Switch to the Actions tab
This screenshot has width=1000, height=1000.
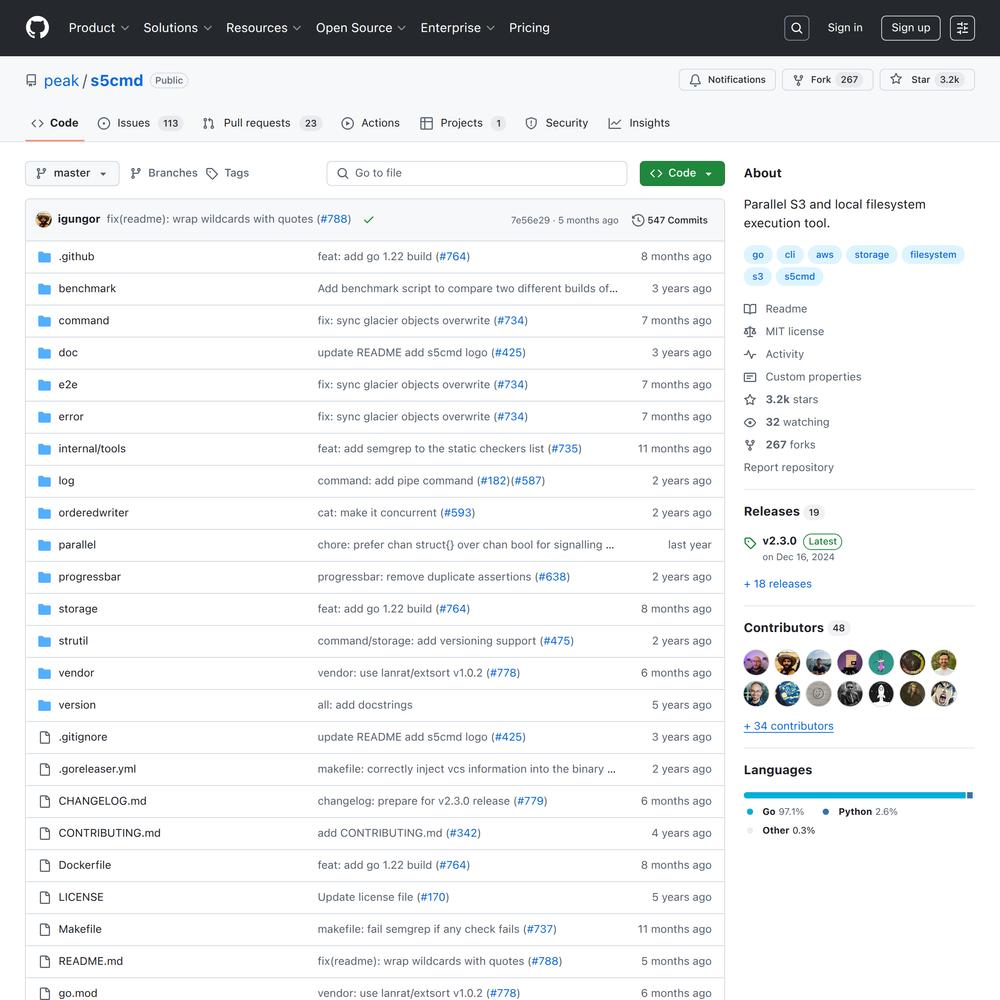click(x=371, y=123)
